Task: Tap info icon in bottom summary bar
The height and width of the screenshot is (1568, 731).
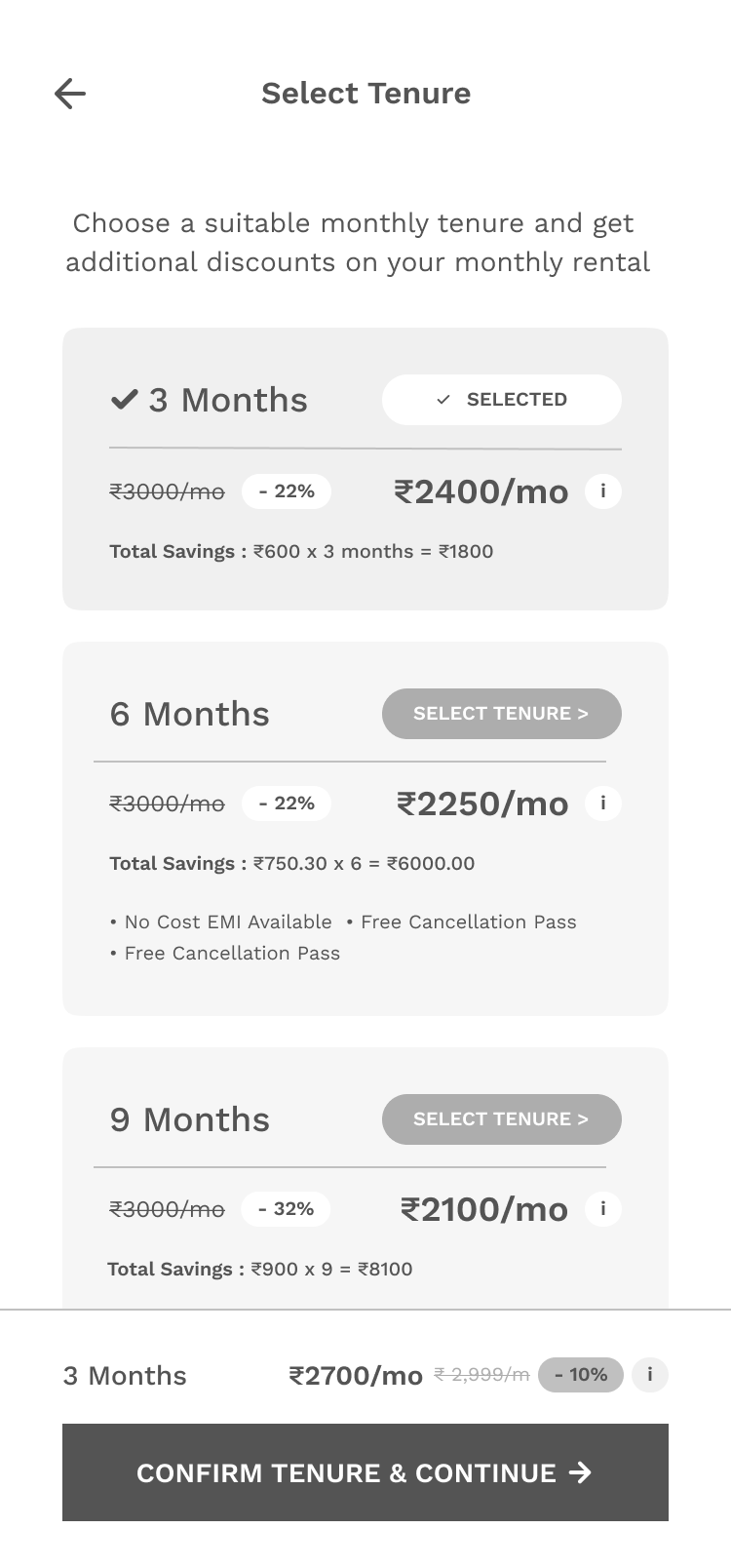Action: pos(650,1375)
